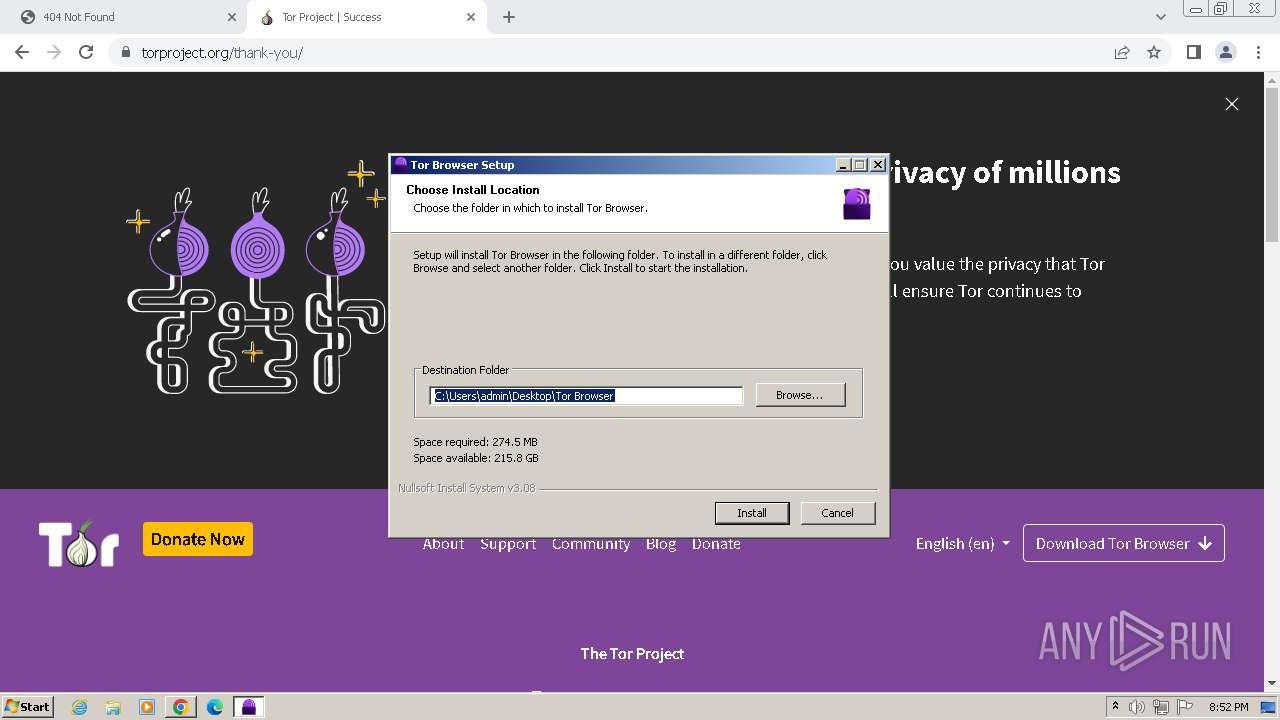
Task: Open the Support footer link
Action: (x=508, y=544)
